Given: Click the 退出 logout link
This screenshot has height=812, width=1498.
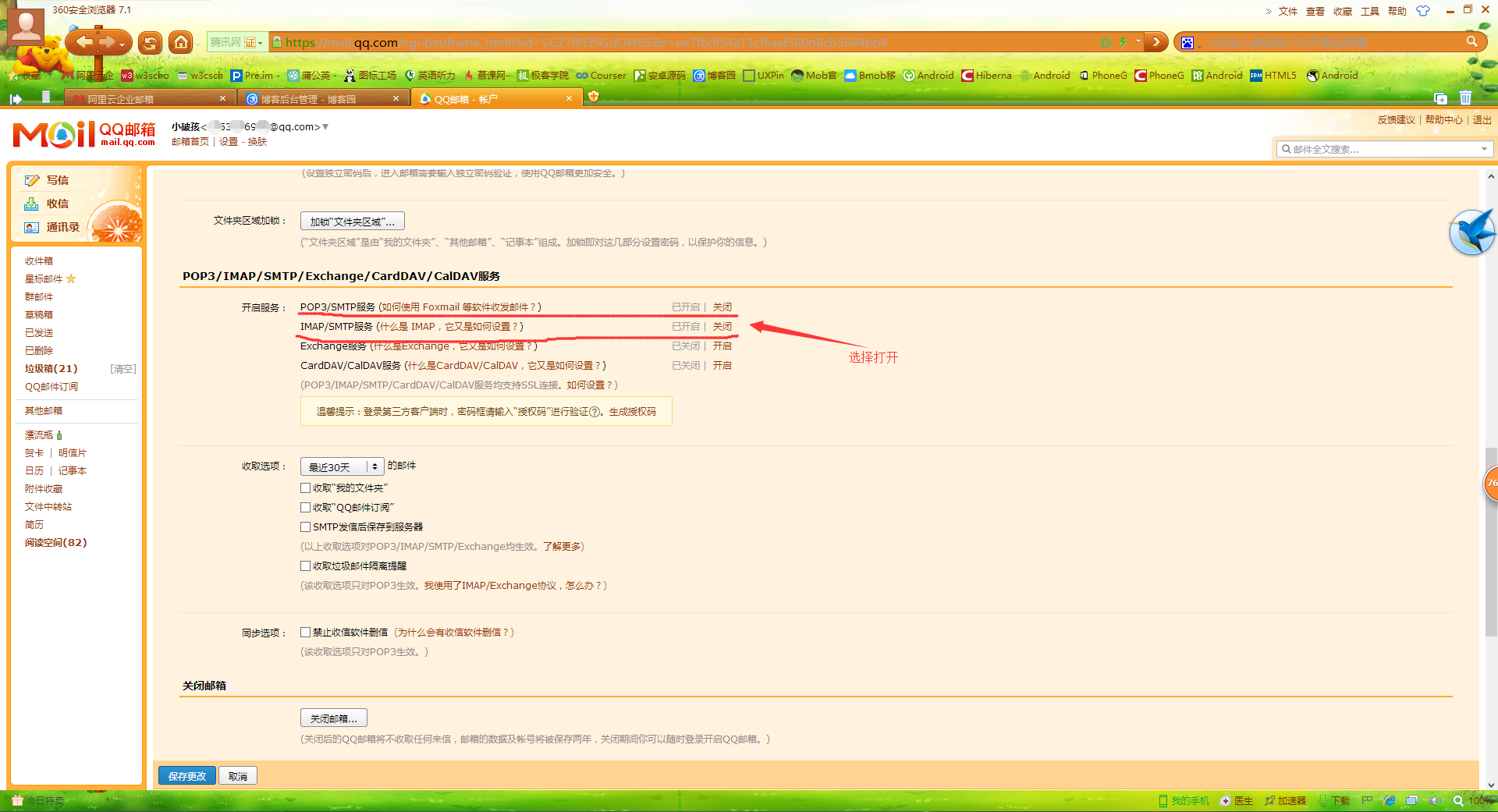Looking at the screenshot, I should click(x=1482, y=119).
